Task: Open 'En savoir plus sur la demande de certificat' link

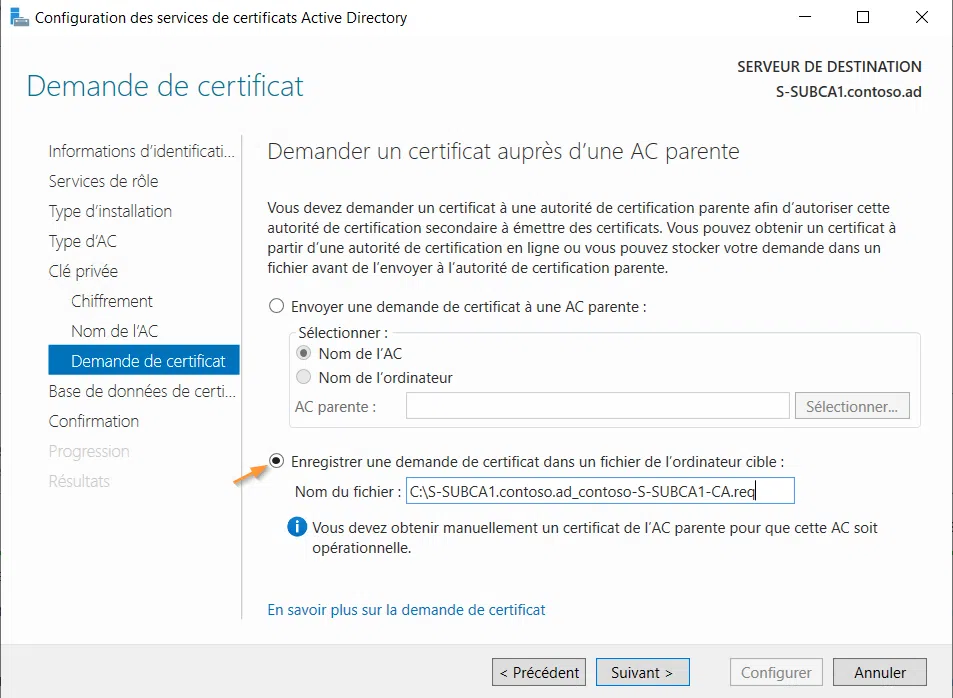Action: (405, 609)
